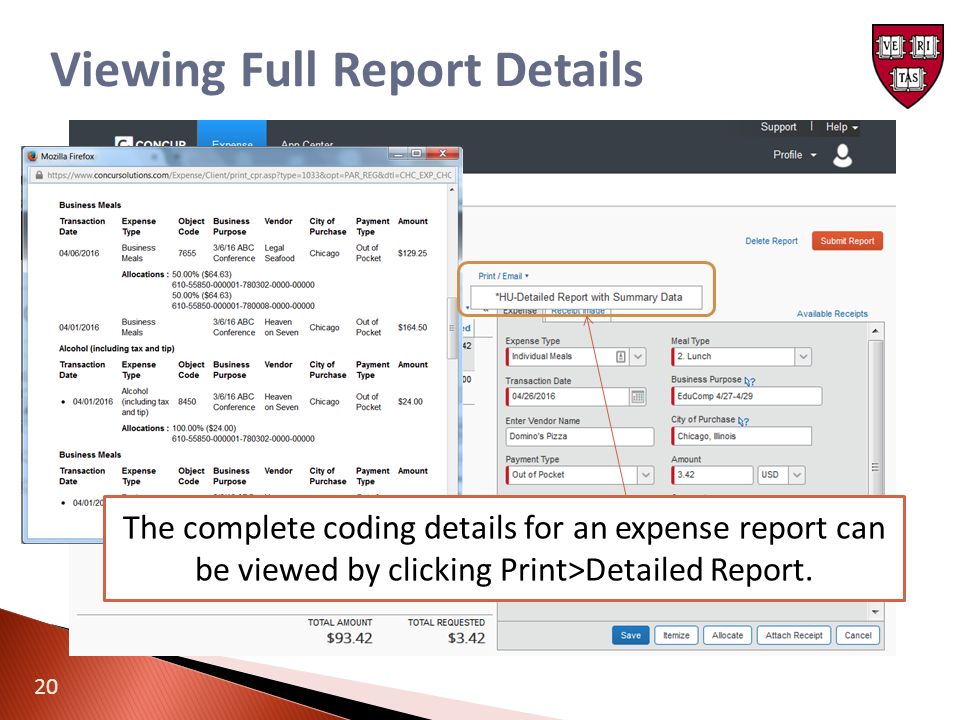Click the lock icon in Firefox address bar
This screenshot has width=960, height=720.
pos(39,175)
